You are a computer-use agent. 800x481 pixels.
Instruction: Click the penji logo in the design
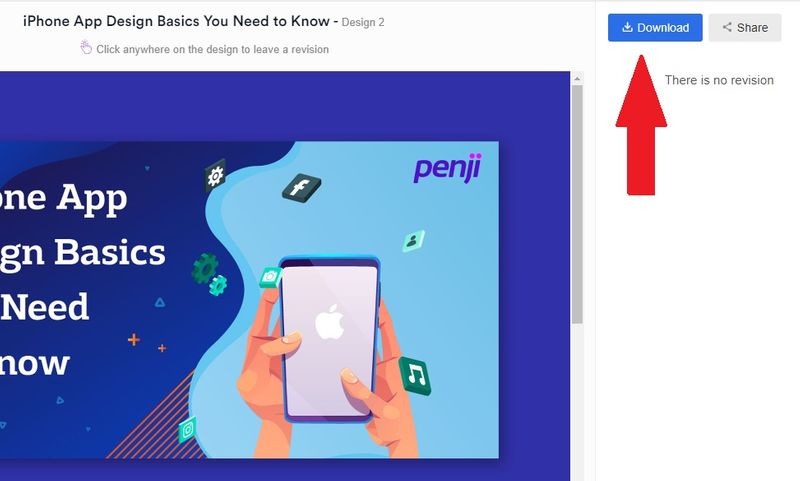[447, 168]
